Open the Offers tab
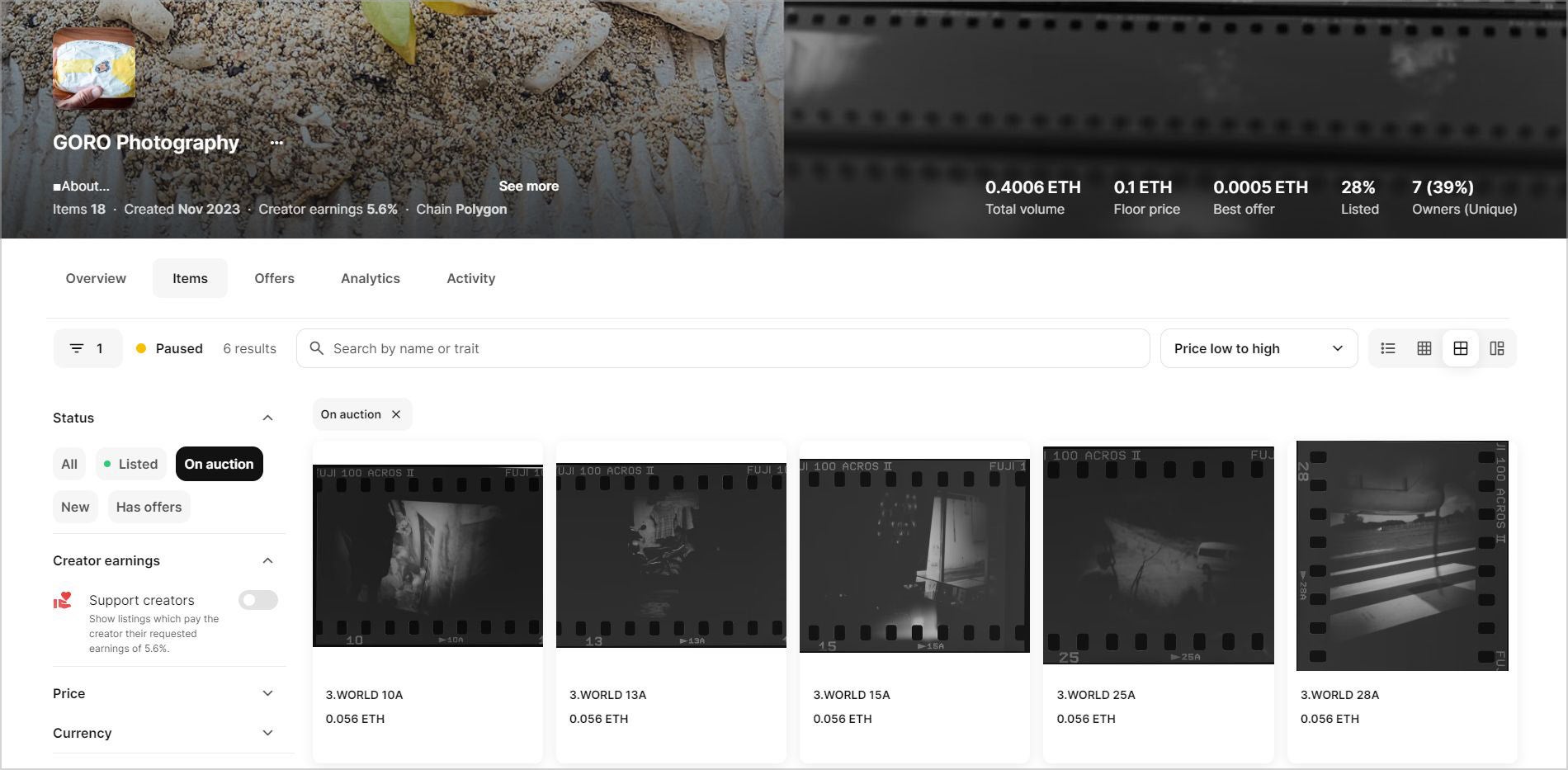1568x770 pixels. coord(274,278)
